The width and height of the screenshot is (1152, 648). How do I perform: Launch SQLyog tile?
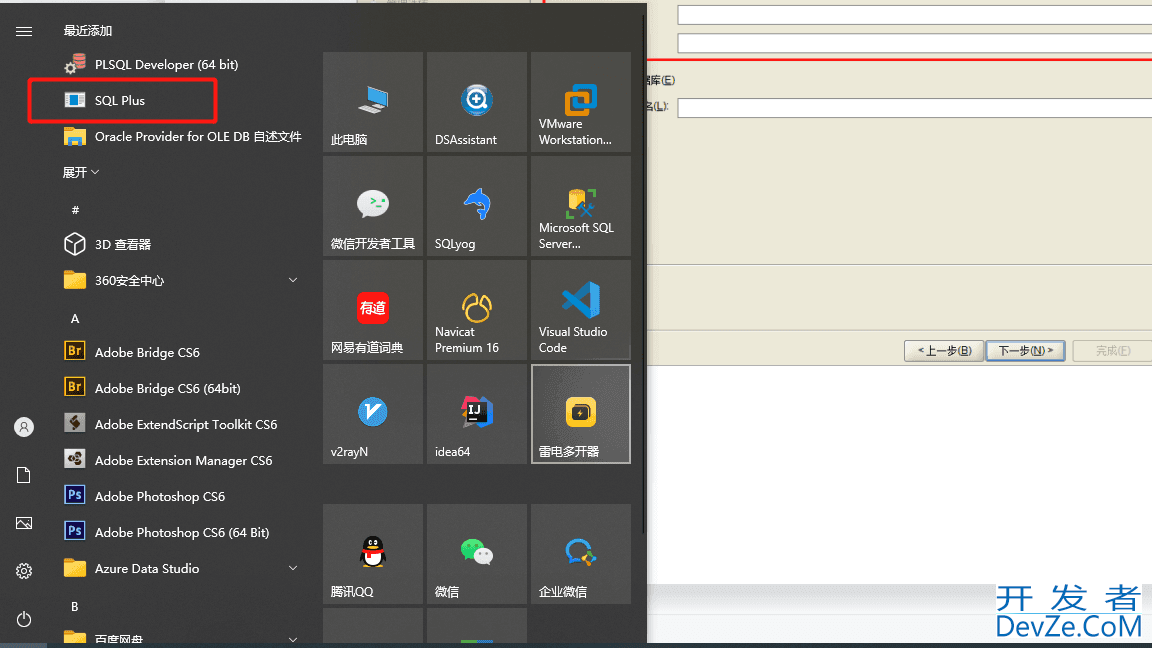(x=477, y=206)
